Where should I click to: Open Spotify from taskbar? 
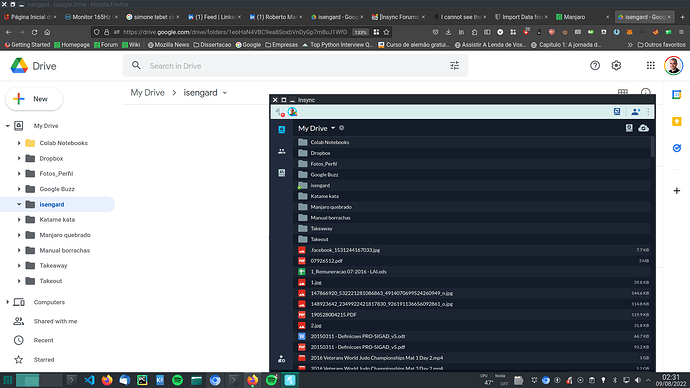point(177,380)
